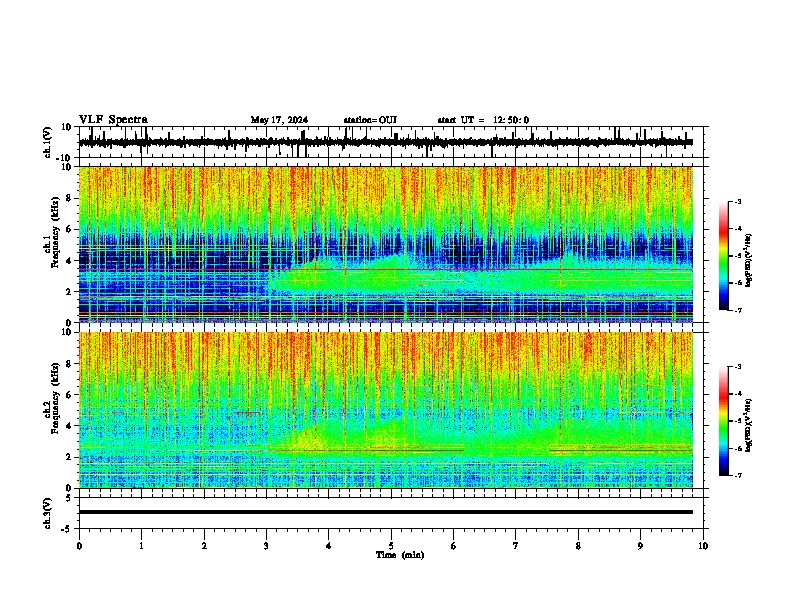Viewport: 792px width, 612px height.
Task: Click the ch.1 spectrogram plot area
Action: coord(385,244)
